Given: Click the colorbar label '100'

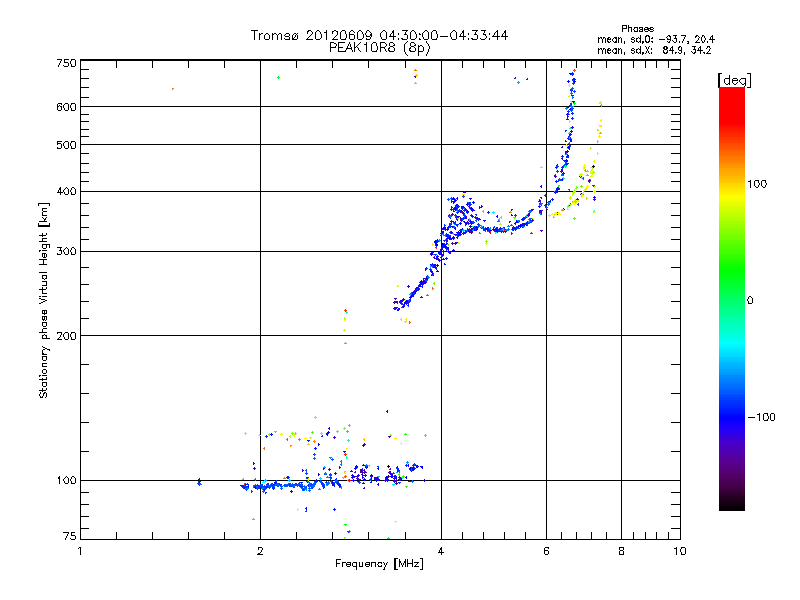Looking at the screenshot, I should pyautogui.click(x=757, y=184).
